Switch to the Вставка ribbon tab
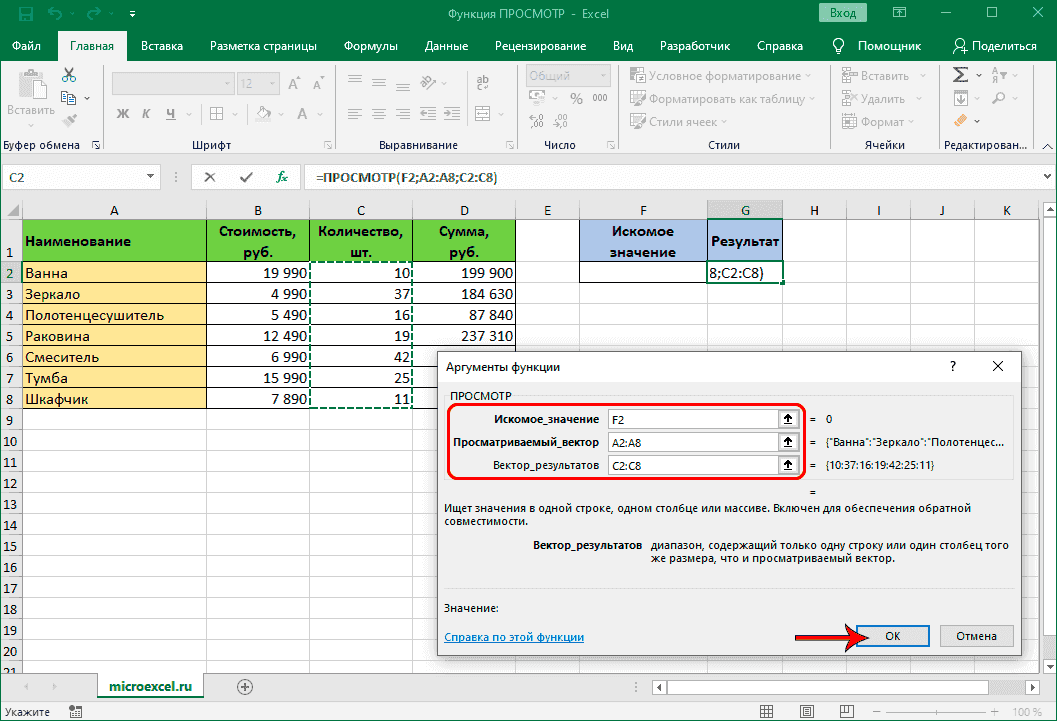Image resolution: width=1057 pixels, height=721 pixels. pos(162,46)
